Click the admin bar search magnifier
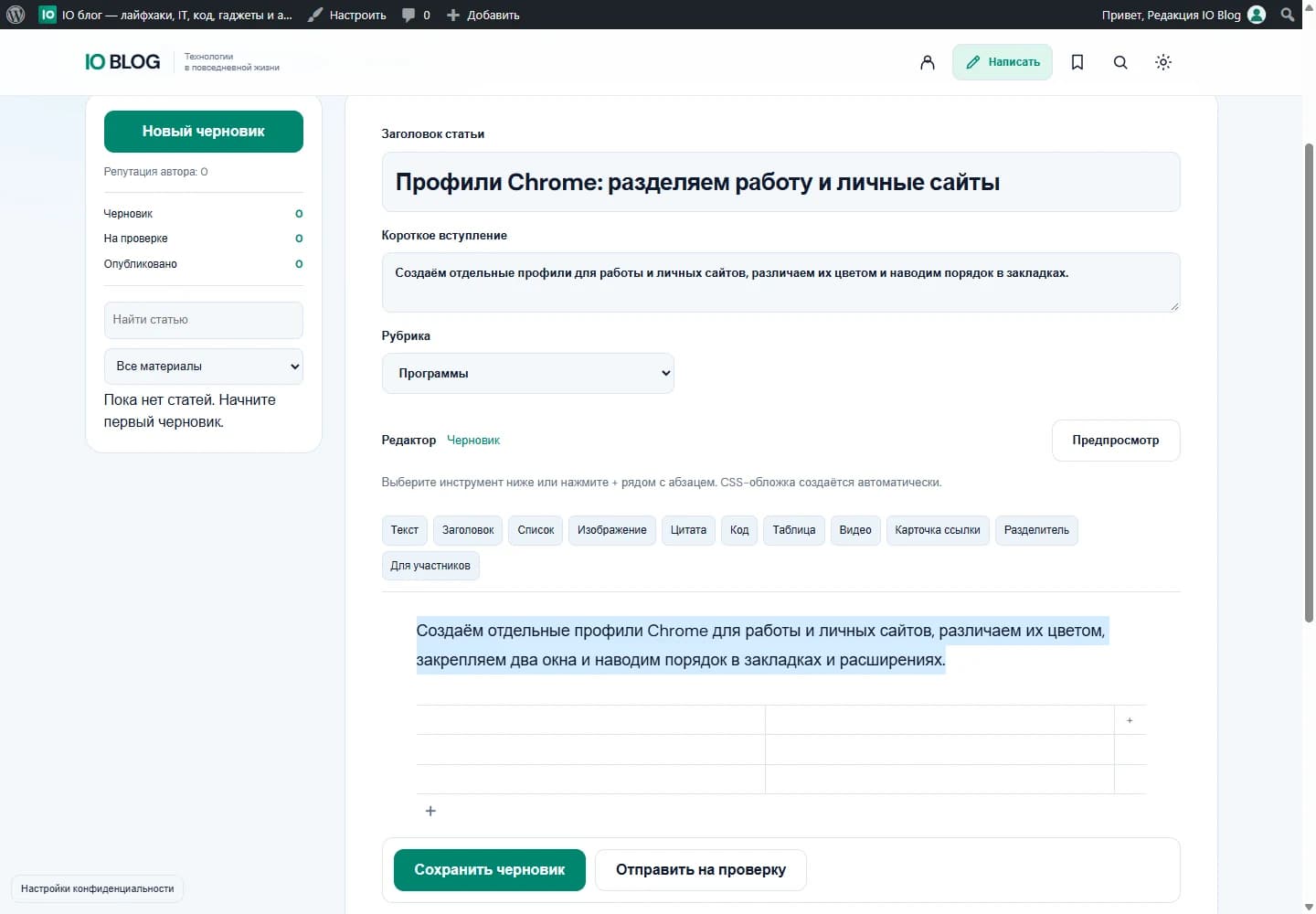Viewport: 1316px width, 914px height. pos(1288,15)
